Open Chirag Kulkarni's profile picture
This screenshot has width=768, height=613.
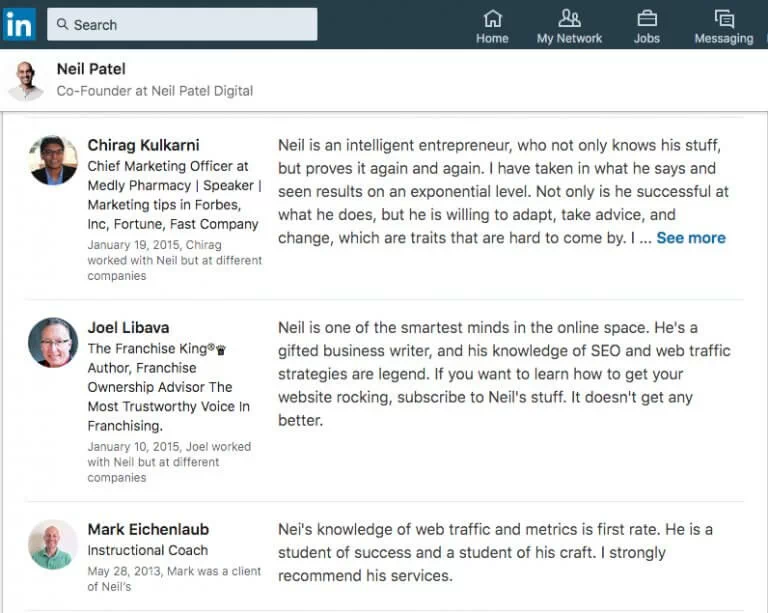pyautogui.click(x=53, y=160)
